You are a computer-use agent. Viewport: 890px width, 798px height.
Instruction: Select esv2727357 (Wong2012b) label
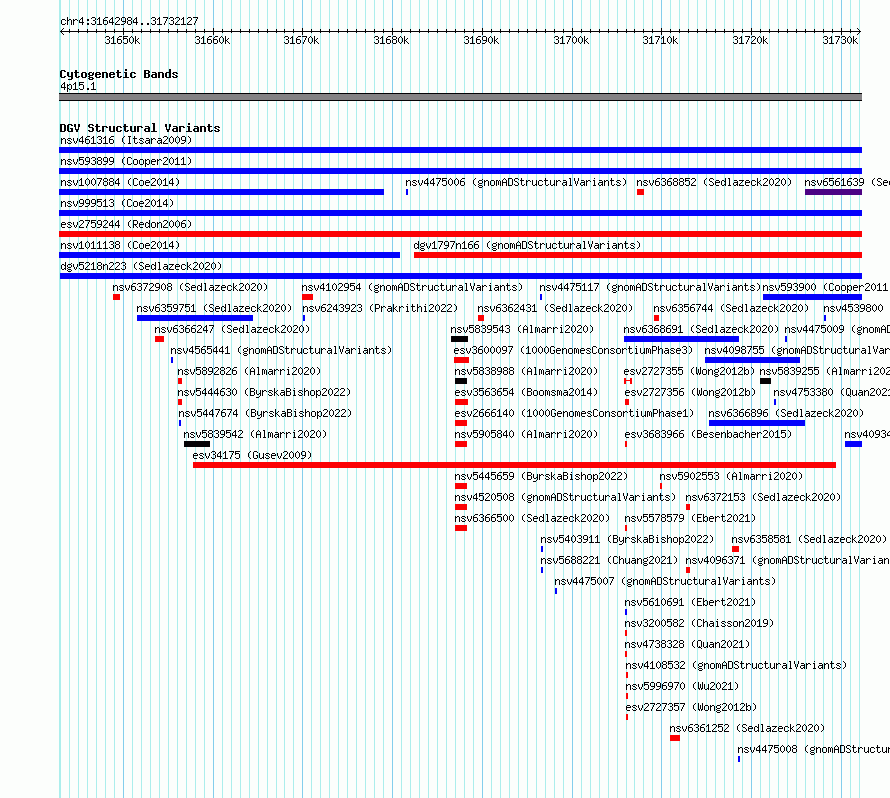click(691, 707)
